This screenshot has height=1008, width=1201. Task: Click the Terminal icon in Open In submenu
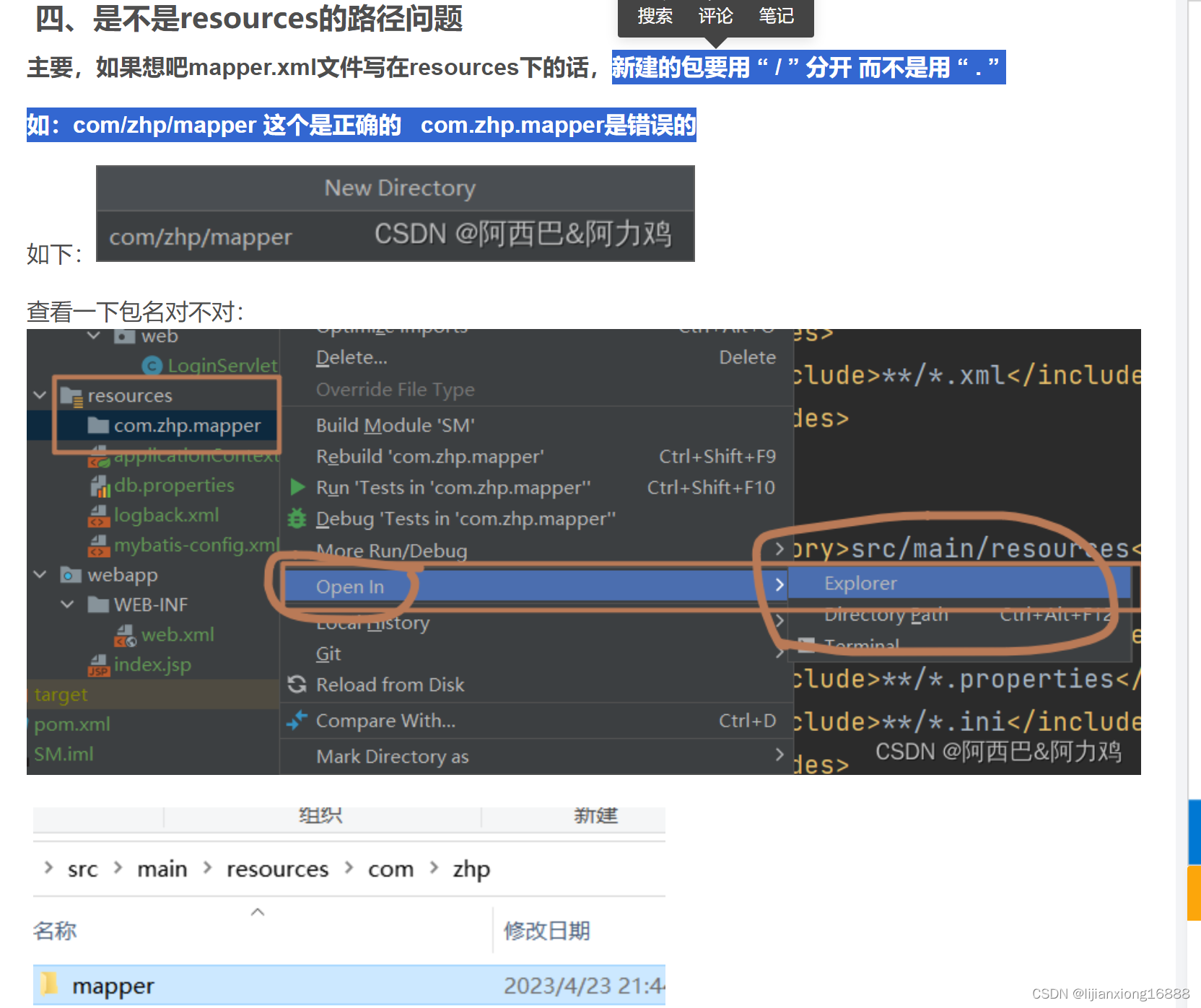(x=806, y=645)
